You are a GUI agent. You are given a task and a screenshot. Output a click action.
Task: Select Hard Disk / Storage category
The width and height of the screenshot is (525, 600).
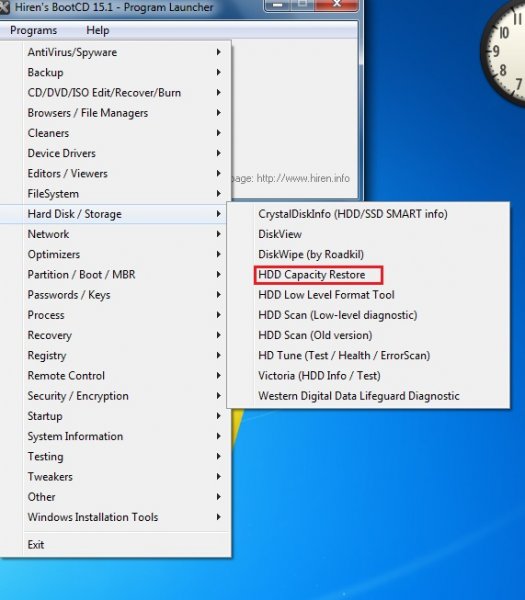point(115,214)
